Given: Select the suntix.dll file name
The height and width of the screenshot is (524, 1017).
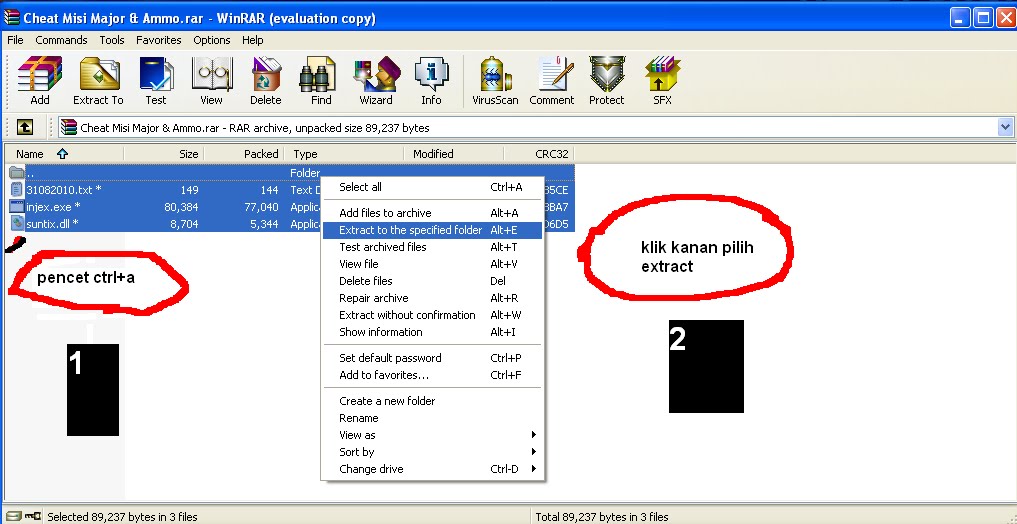Looking at the screenshot, I should point(53,224).
